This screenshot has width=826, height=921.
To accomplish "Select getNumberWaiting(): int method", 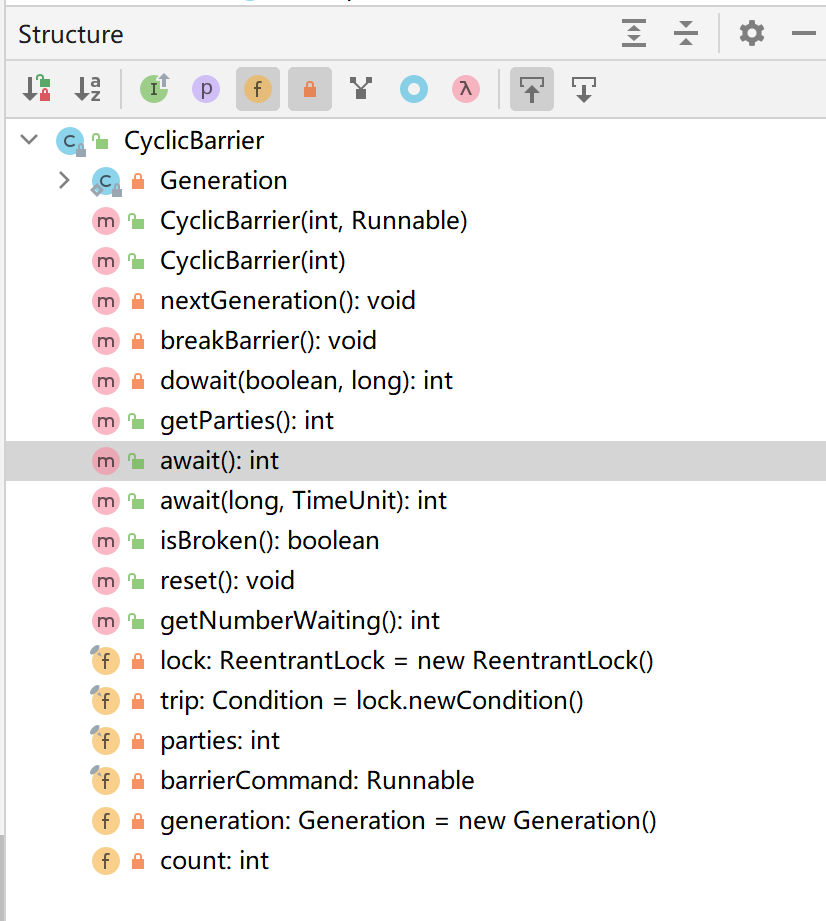I will point(415,620).
